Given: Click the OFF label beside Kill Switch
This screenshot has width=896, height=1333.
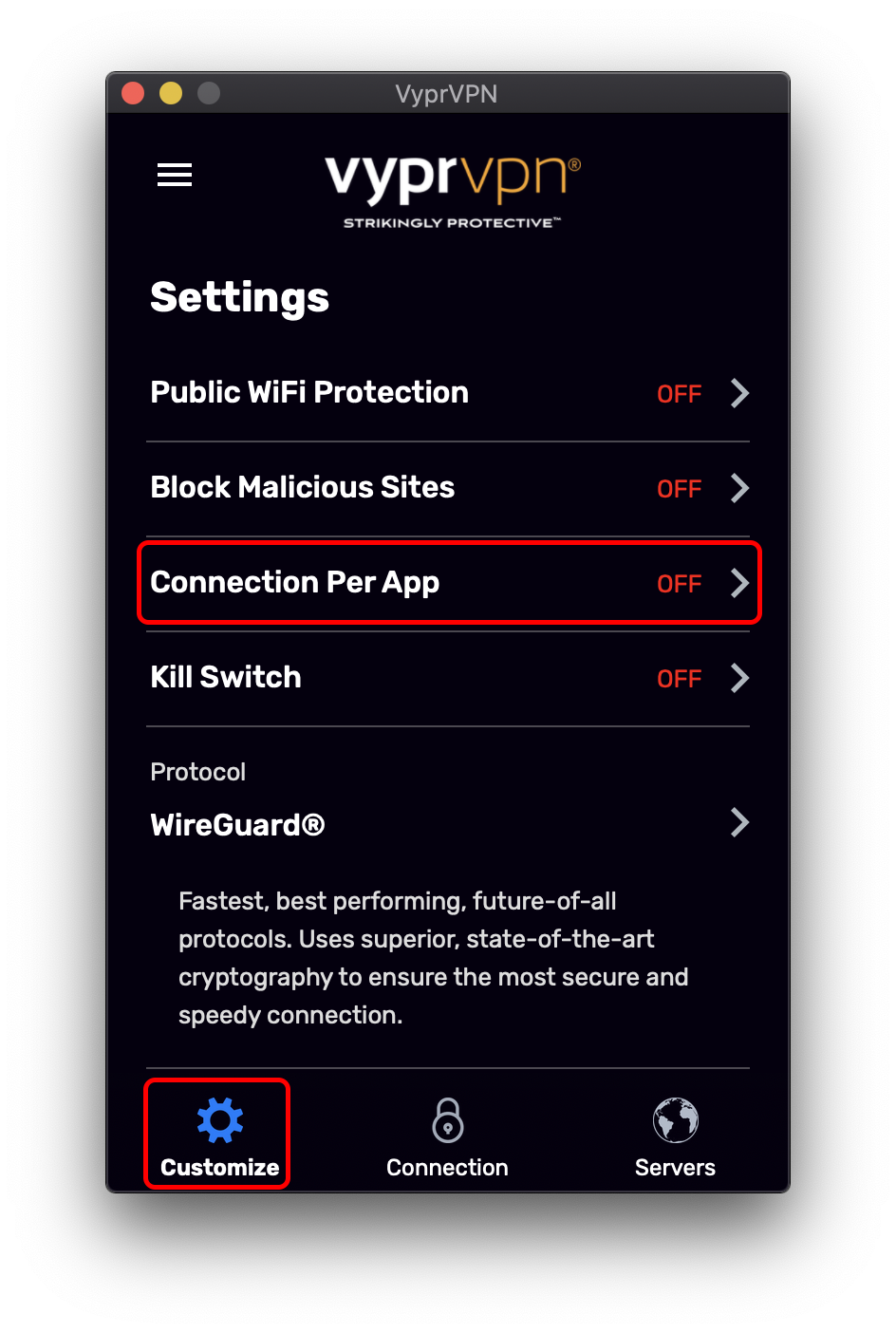Looking at the screenshot, I should pos(679,678).
